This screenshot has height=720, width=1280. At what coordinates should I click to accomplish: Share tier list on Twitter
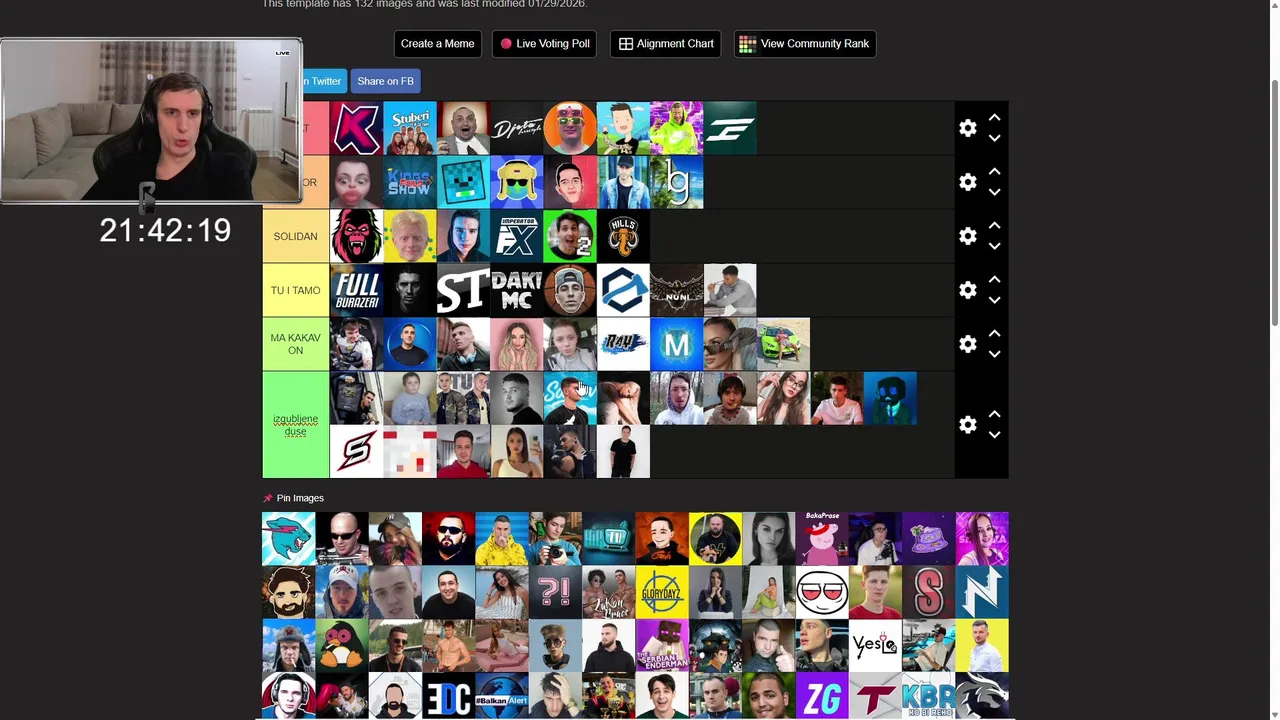point(323,81)
